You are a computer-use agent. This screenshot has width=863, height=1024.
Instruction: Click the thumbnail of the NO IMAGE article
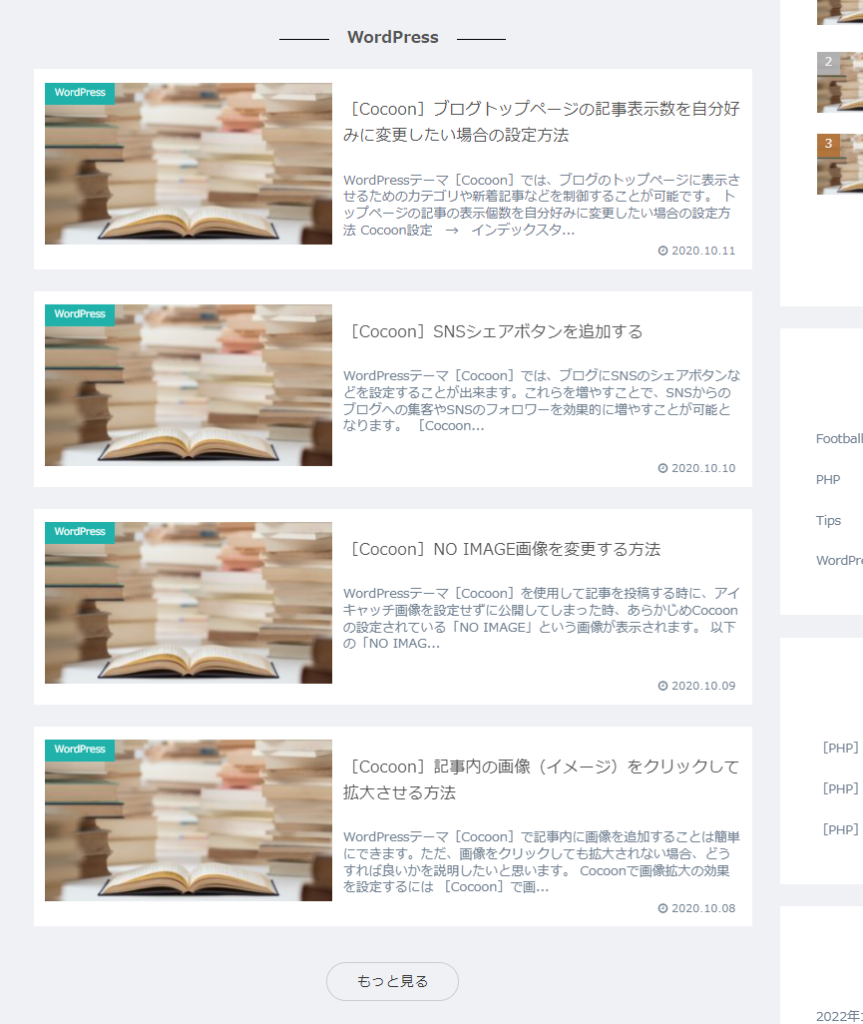(188, 601)
